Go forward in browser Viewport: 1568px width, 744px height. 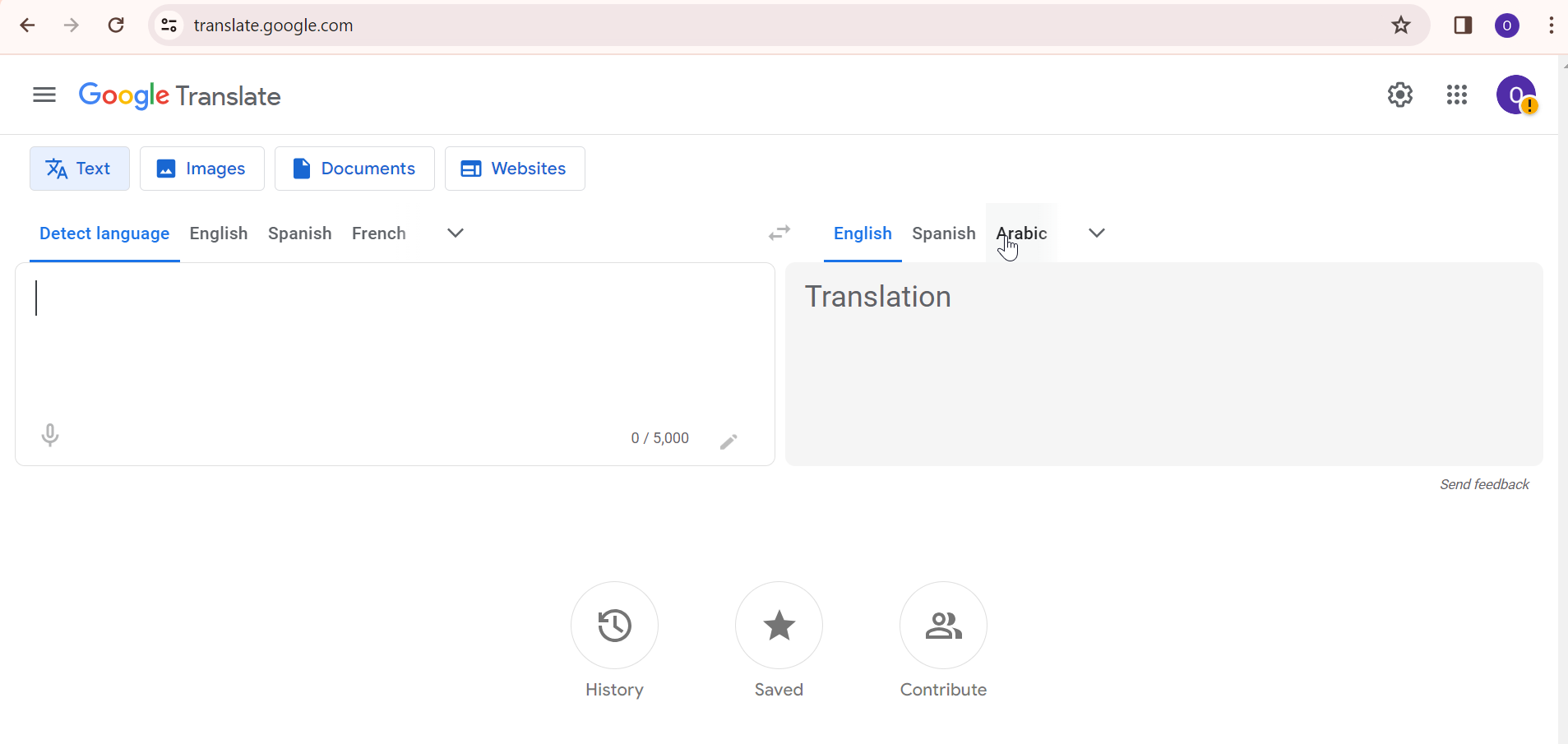point(72,25)
